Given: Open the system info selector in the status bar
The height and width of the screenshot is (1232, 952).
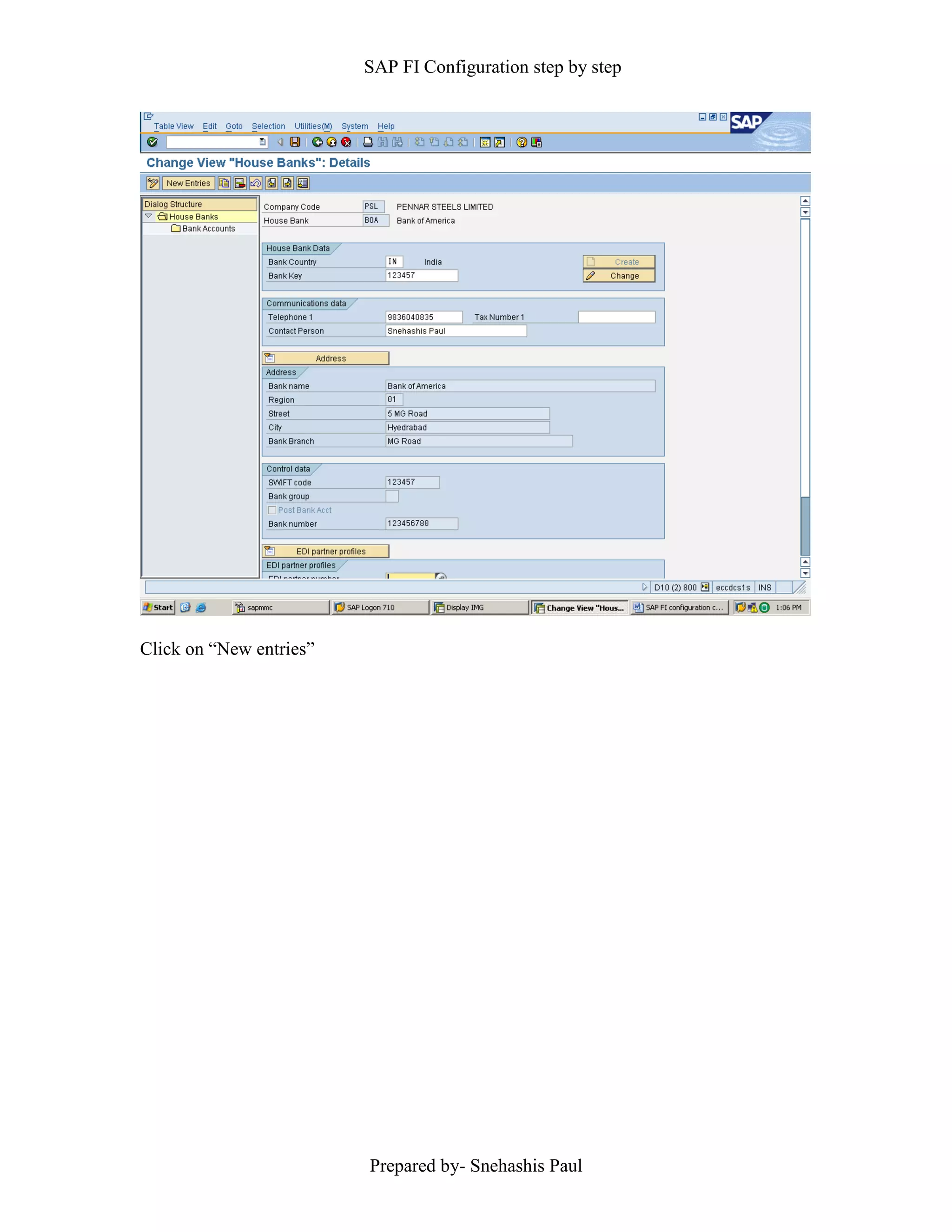Looking at the screenshot, I should [x=705, y=587].
